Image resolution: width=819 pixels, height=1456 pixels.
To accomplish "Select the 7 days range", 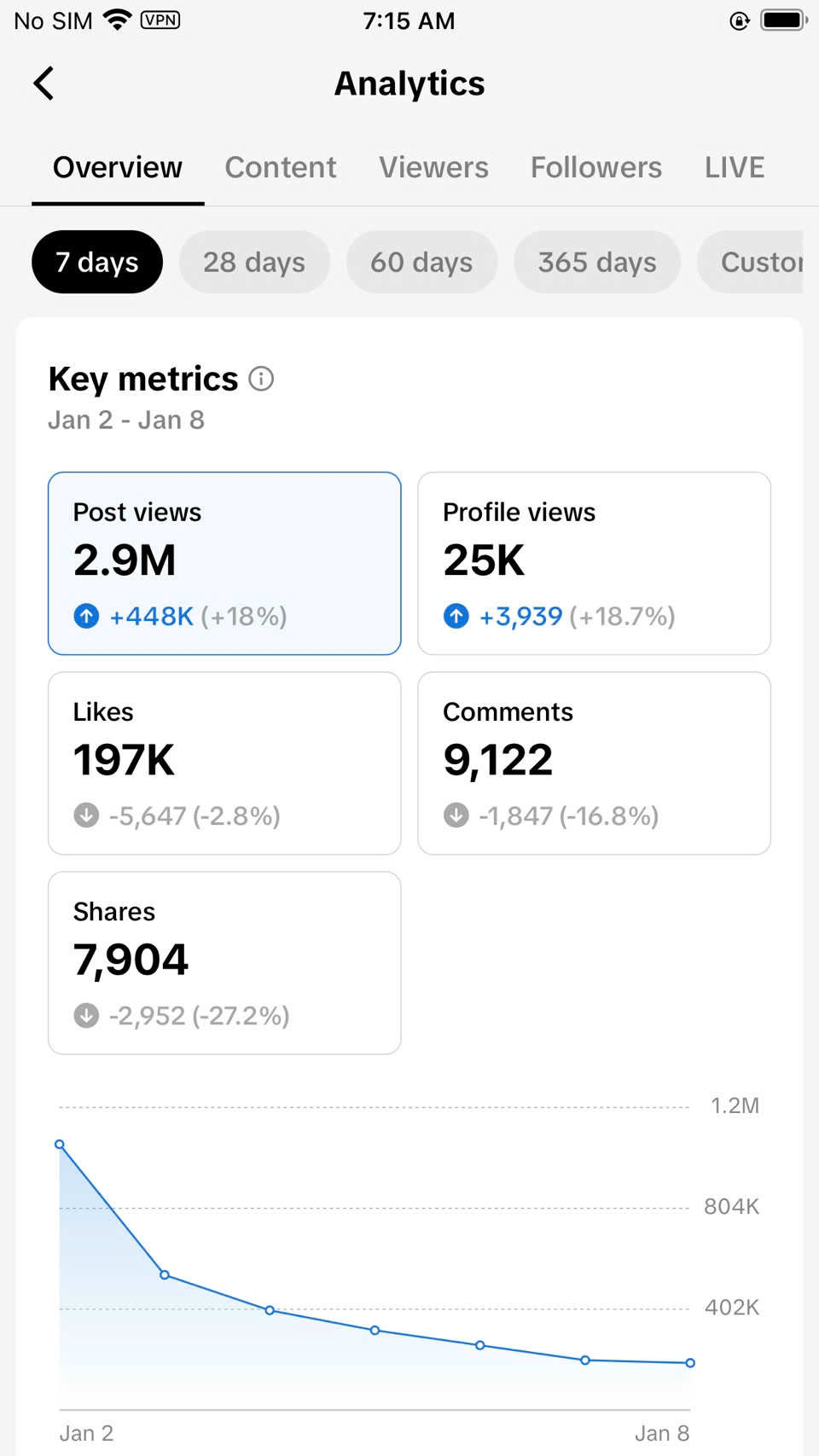I will point(97,262).
